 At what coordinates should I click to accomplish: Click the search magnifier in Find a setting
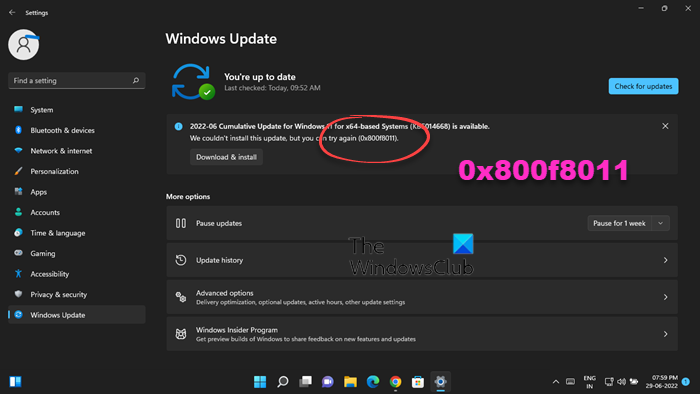136,80
